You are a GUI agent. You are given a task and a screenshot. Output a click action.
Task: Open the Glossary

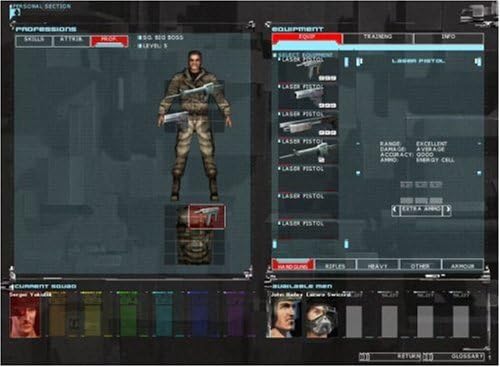click(x=454, y=356)
